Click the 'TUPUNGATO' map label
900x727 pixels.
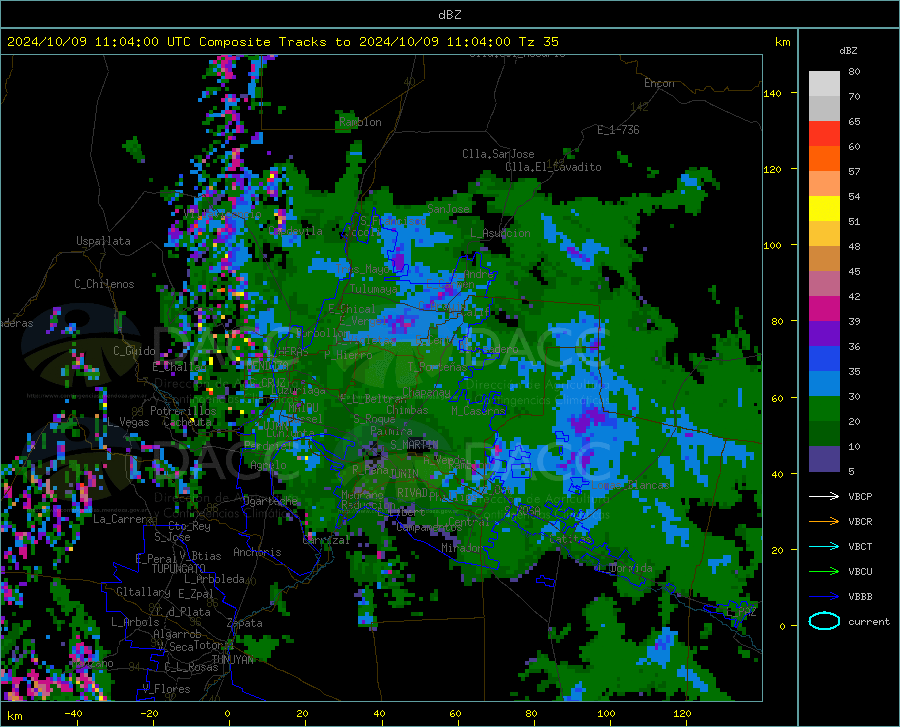click(179, 569)
